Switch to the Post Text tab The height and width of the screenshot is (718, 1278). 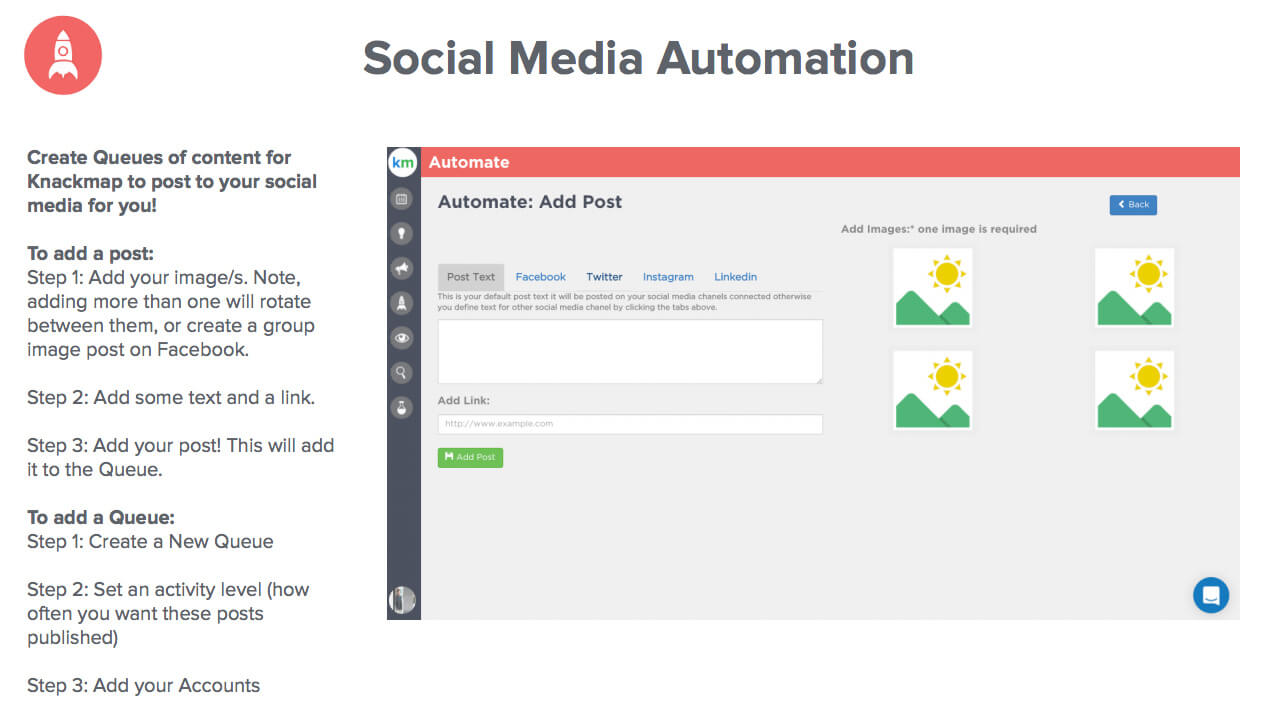471,277
